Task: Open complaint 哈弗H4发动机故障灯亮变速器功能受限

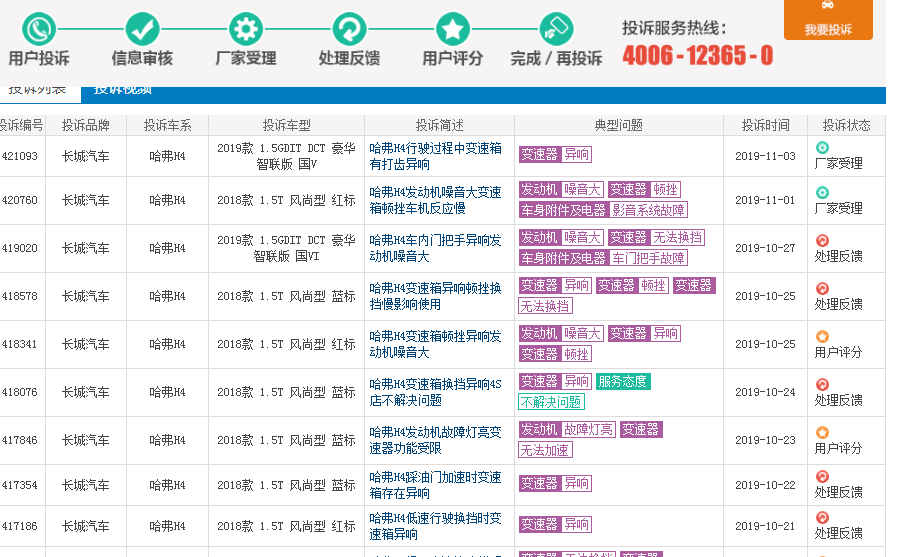Action: 435,440
